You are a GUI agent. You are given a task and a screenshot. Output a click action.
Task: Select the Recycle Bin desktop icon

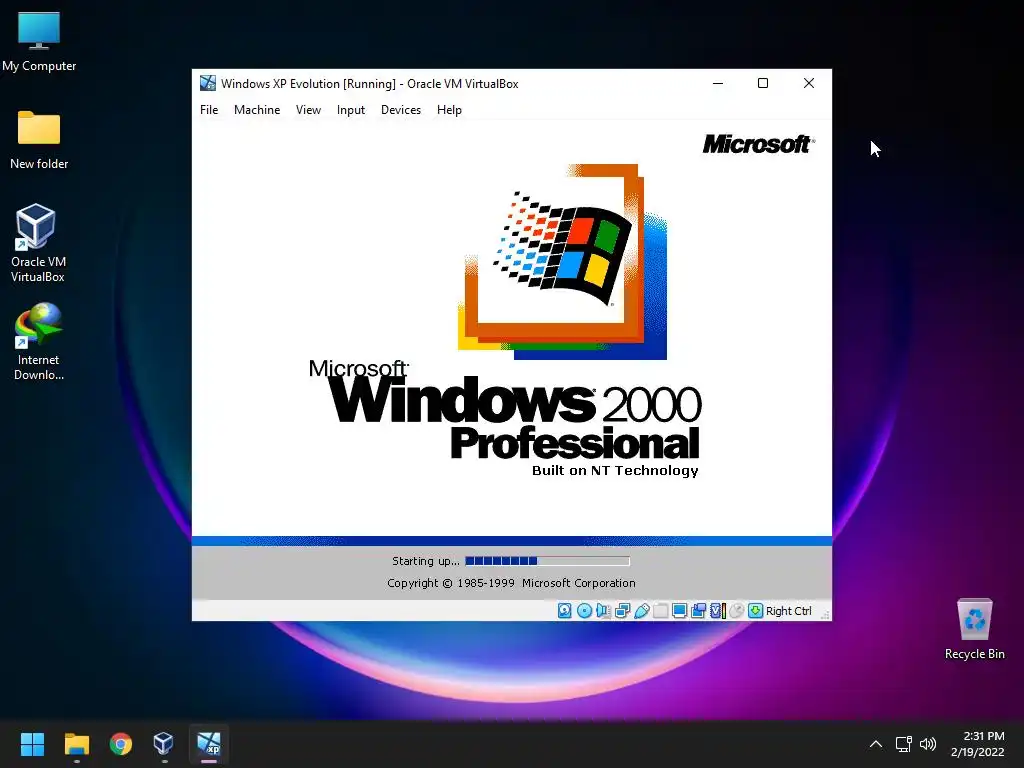click(x=974, y=628)
